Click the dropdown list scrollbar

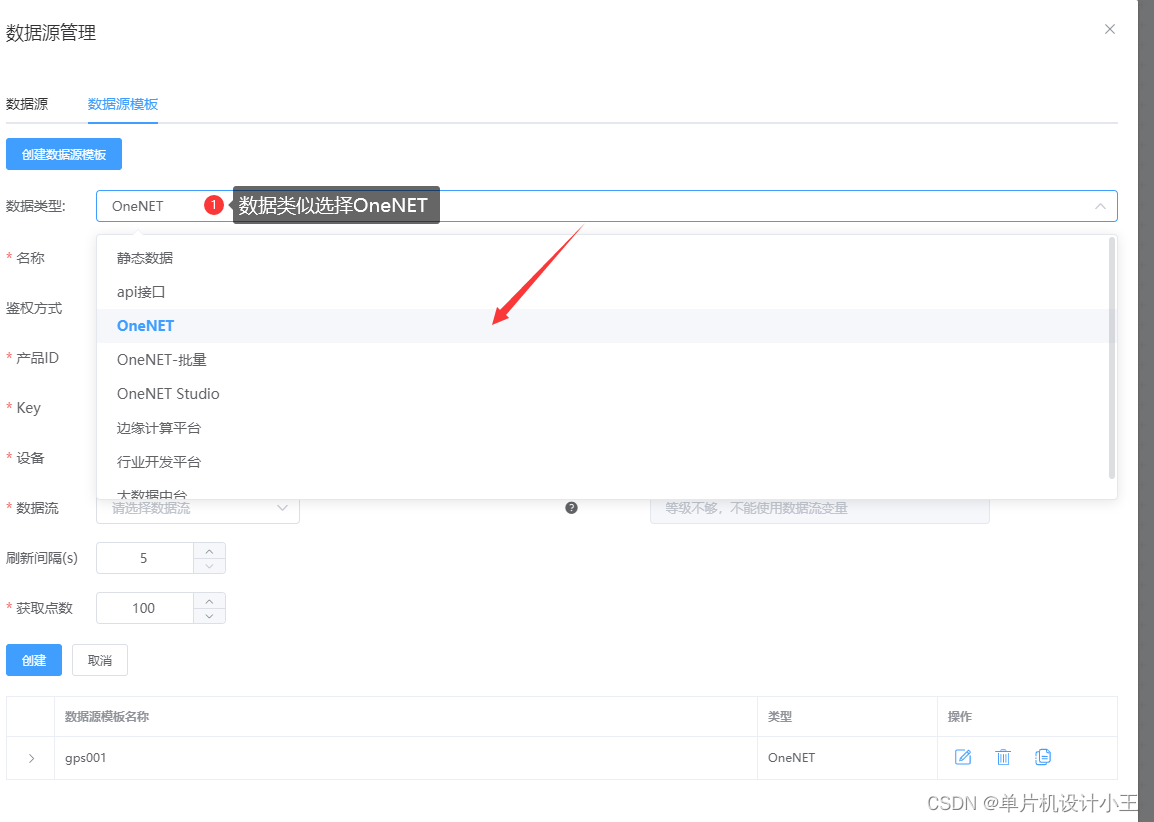[x=1112, y=358]
